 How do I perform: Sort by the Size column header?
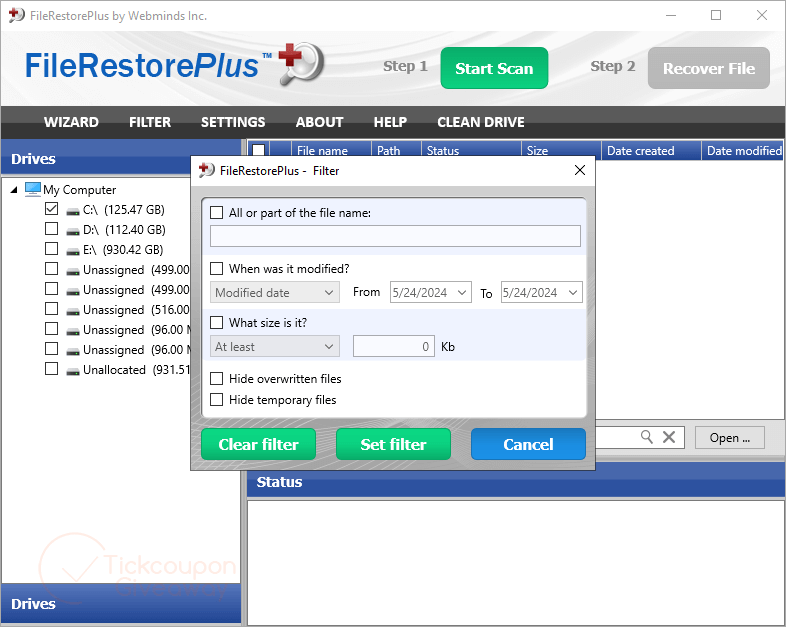561,150
